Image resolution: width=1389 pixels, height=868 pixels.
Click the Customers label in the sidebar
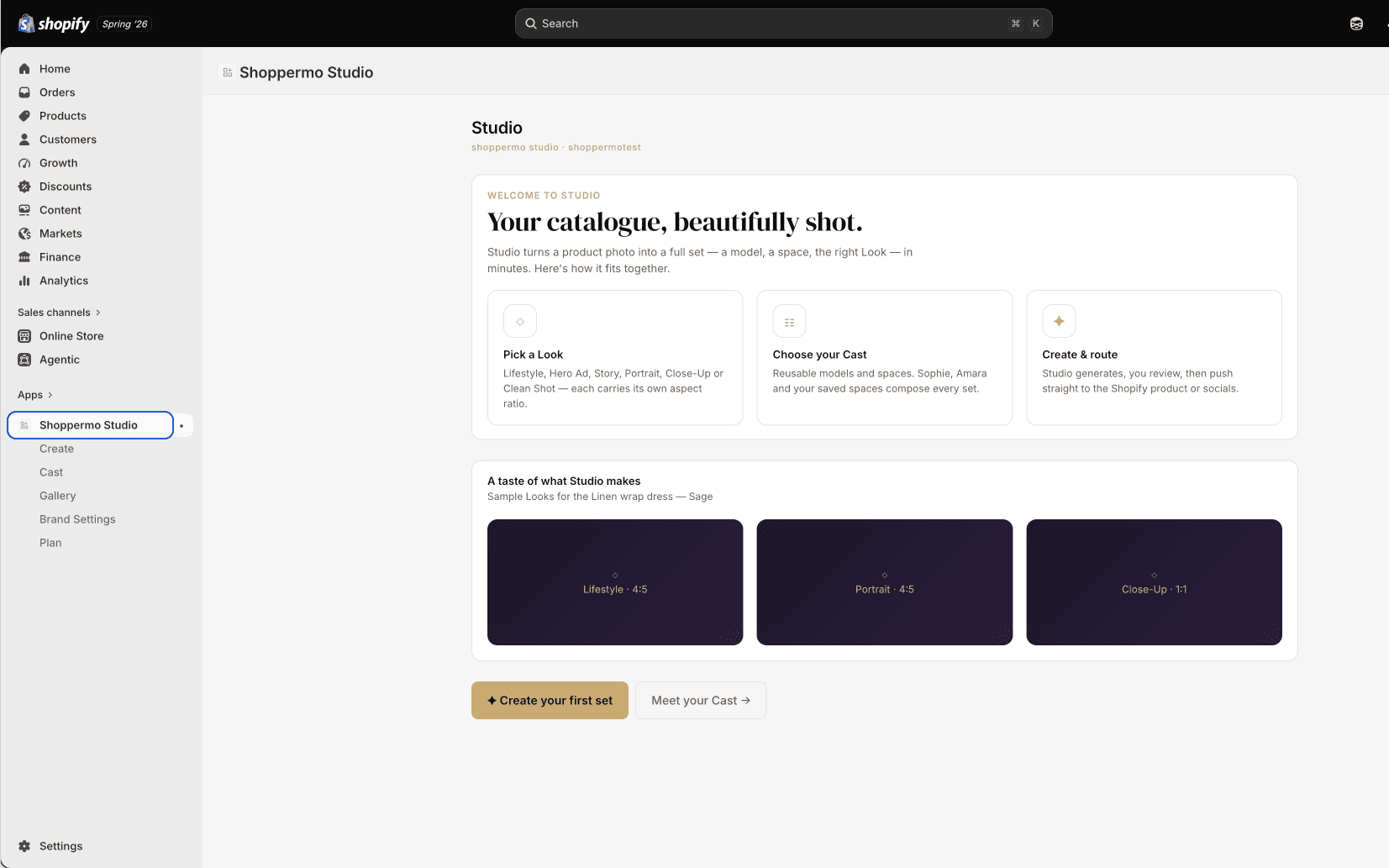pos(68,139)
